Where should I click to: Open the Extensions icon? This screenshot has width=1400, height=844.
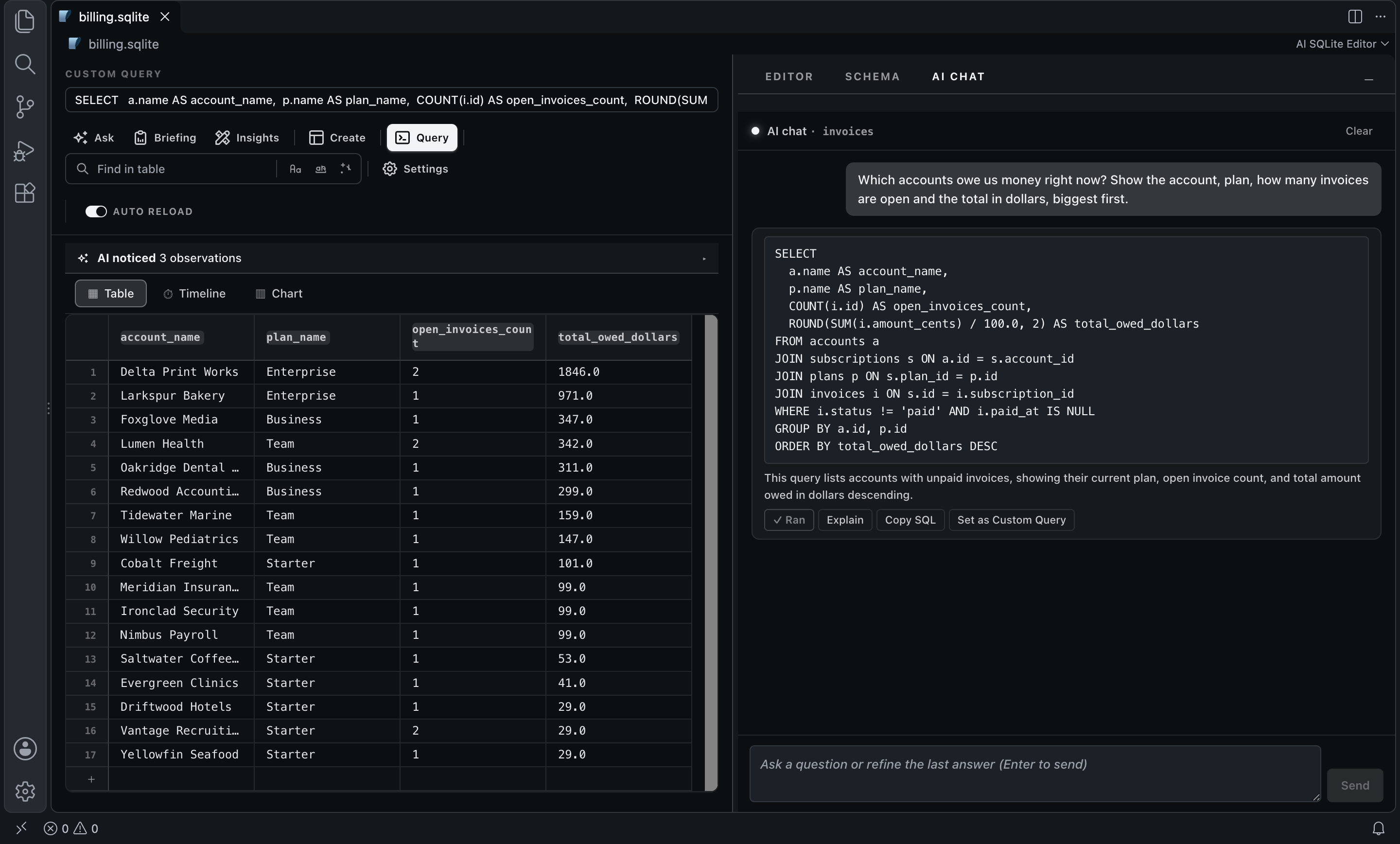coord(24,193)
